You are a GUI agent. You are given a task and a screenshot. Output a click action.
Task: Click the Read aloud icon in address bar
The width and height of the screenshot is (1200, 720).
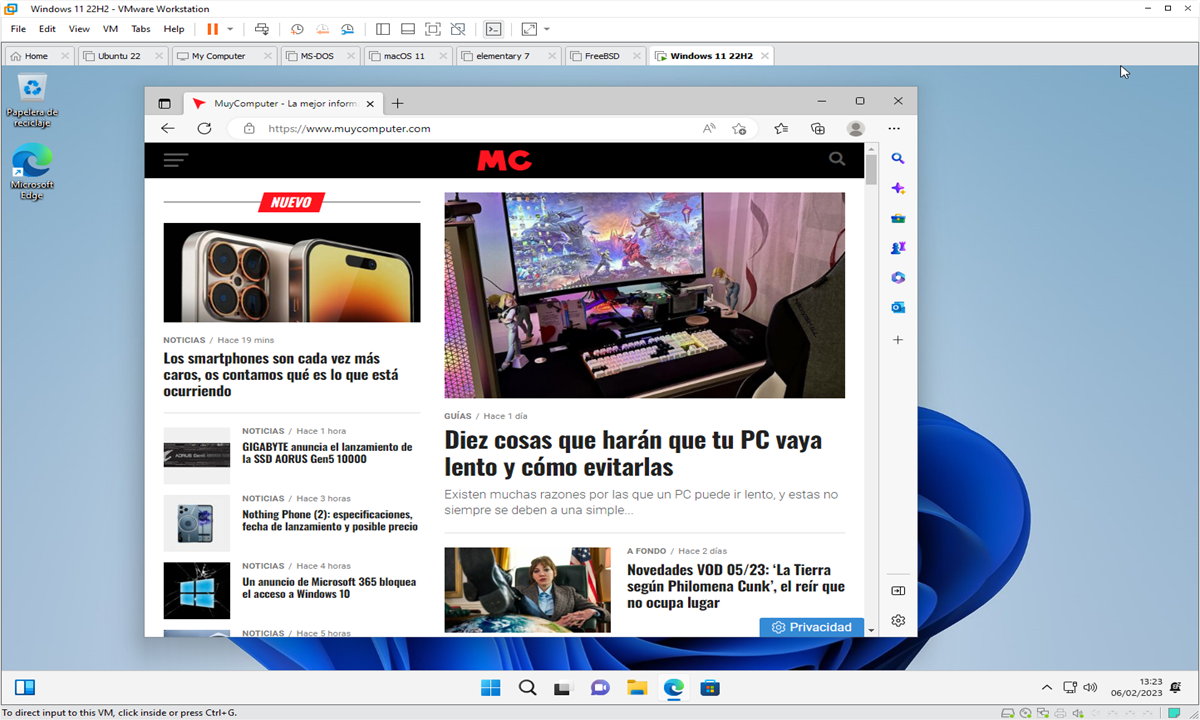click(709, 128)
